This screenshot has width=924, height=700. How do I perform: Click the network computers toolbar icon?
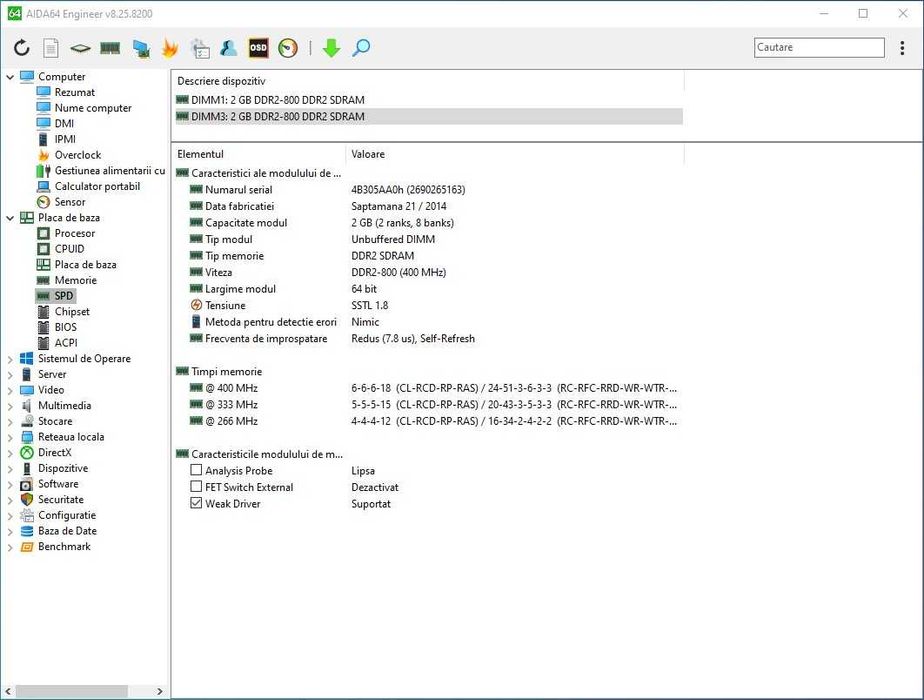[x=141, y=48]
